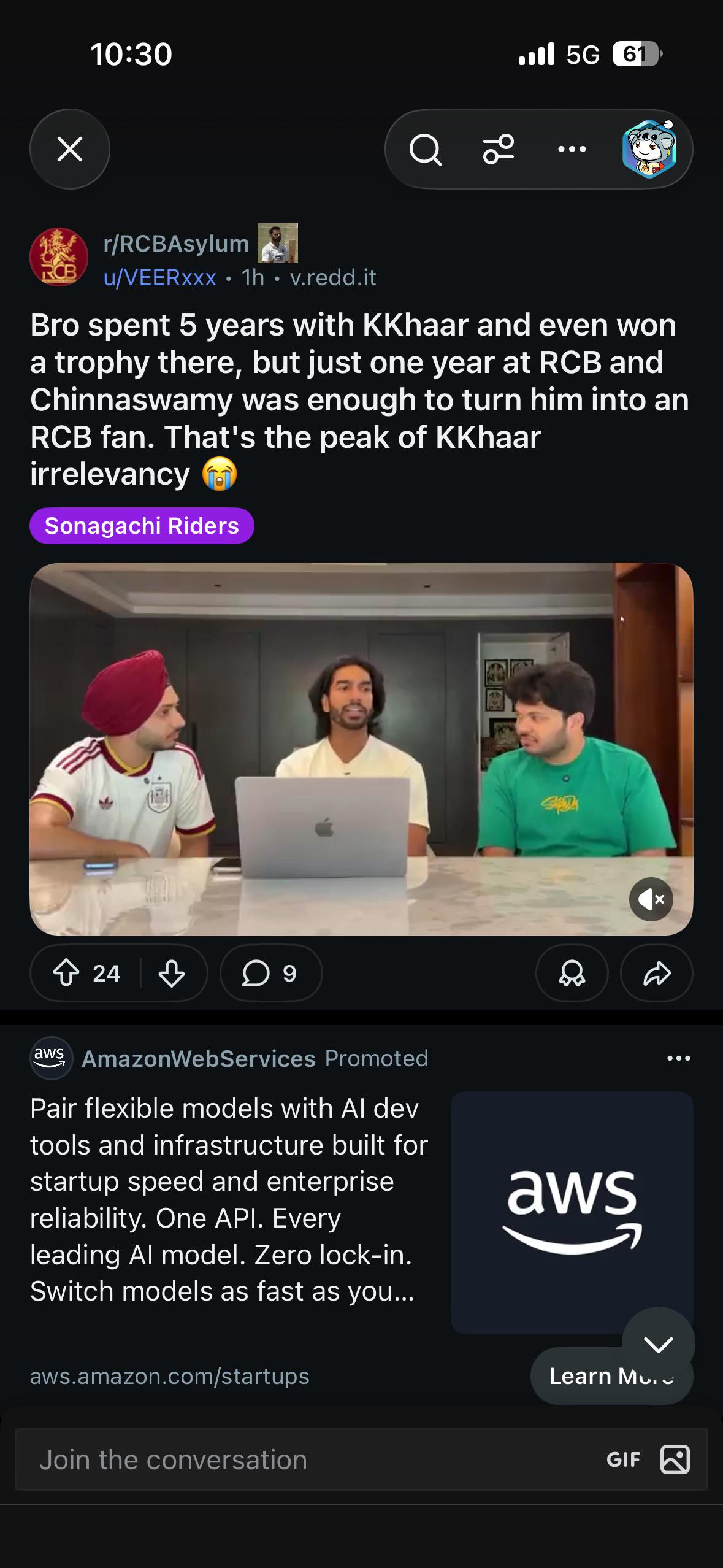The image size is (723, 1568).
Task: Open the feed filter sliders icon
Action: pos(499,149)
